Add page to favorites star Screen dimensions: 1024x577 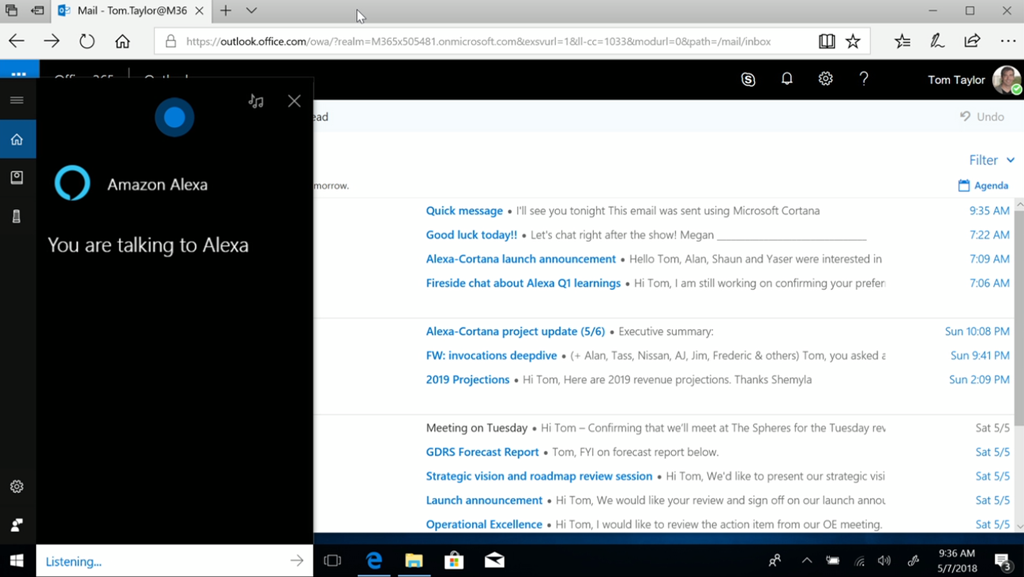853,41
